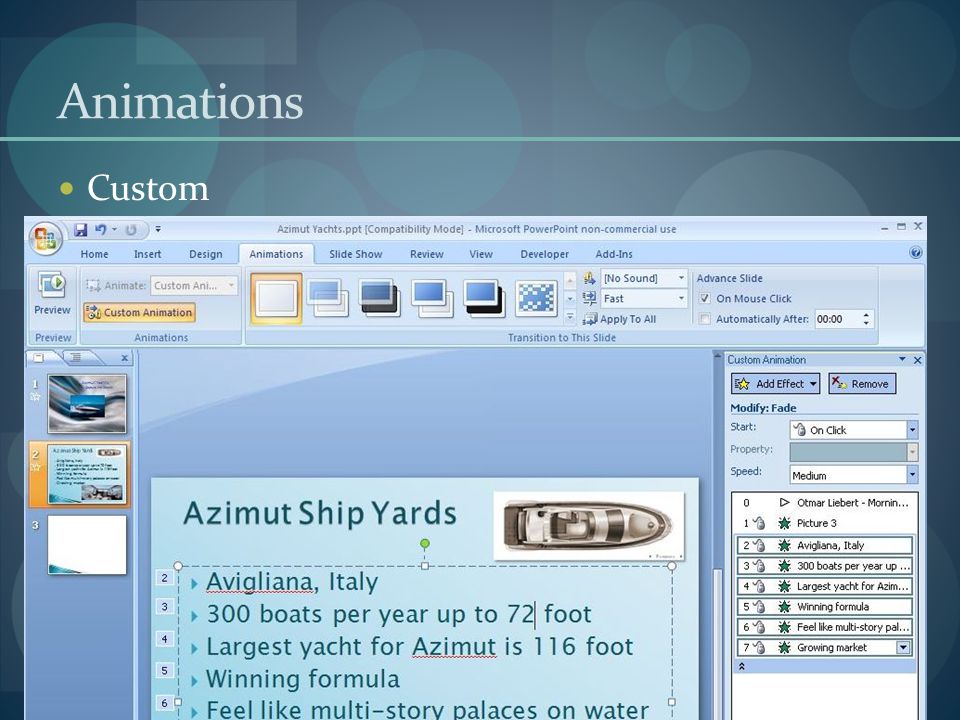Open PowerPoint Help question mark icon

pyautogui.click(x=915, y=252)
